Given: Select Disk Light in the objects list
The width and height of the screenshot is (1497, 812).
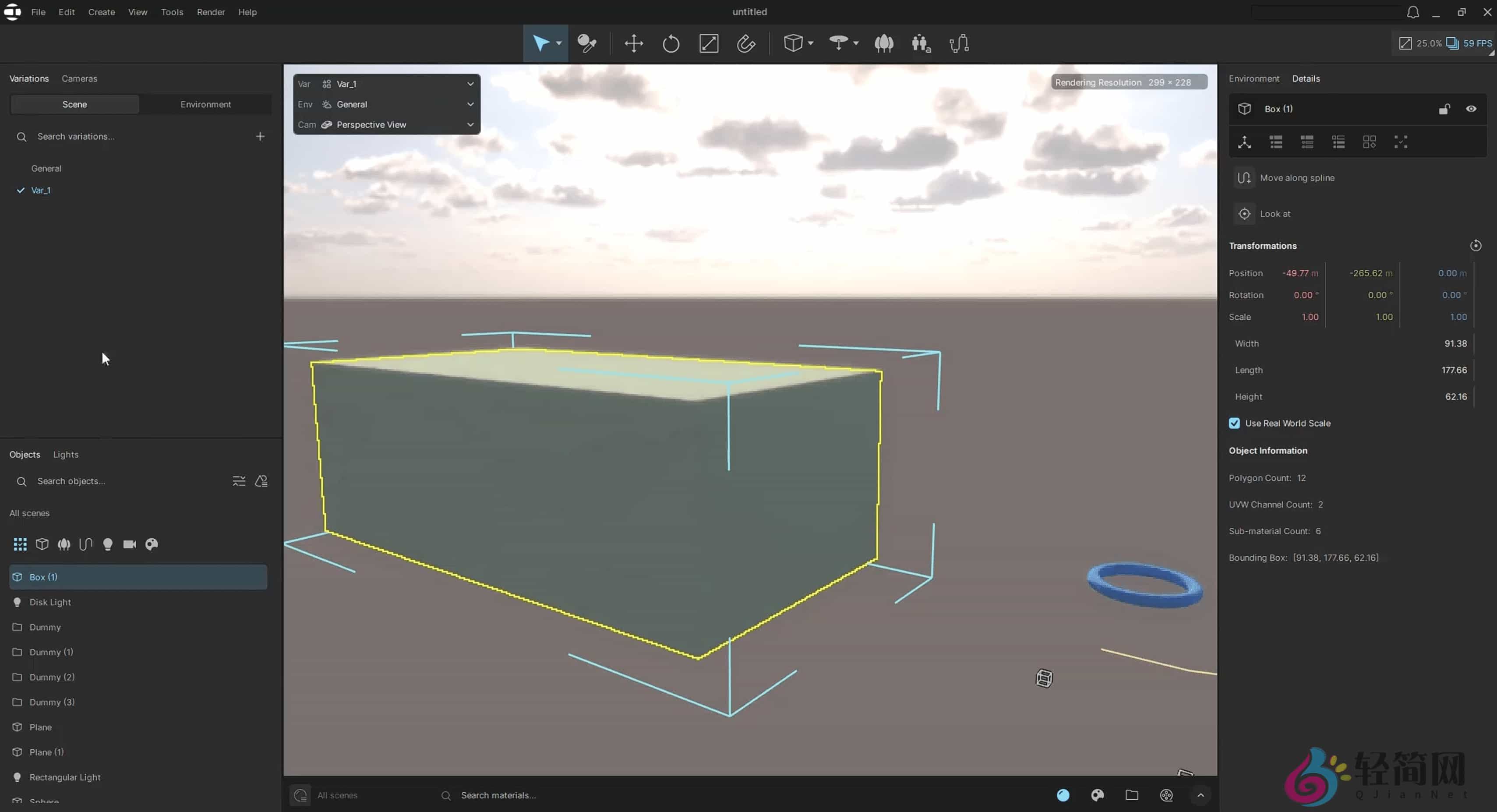Looking at the screenshot, I should coord(50,602).
